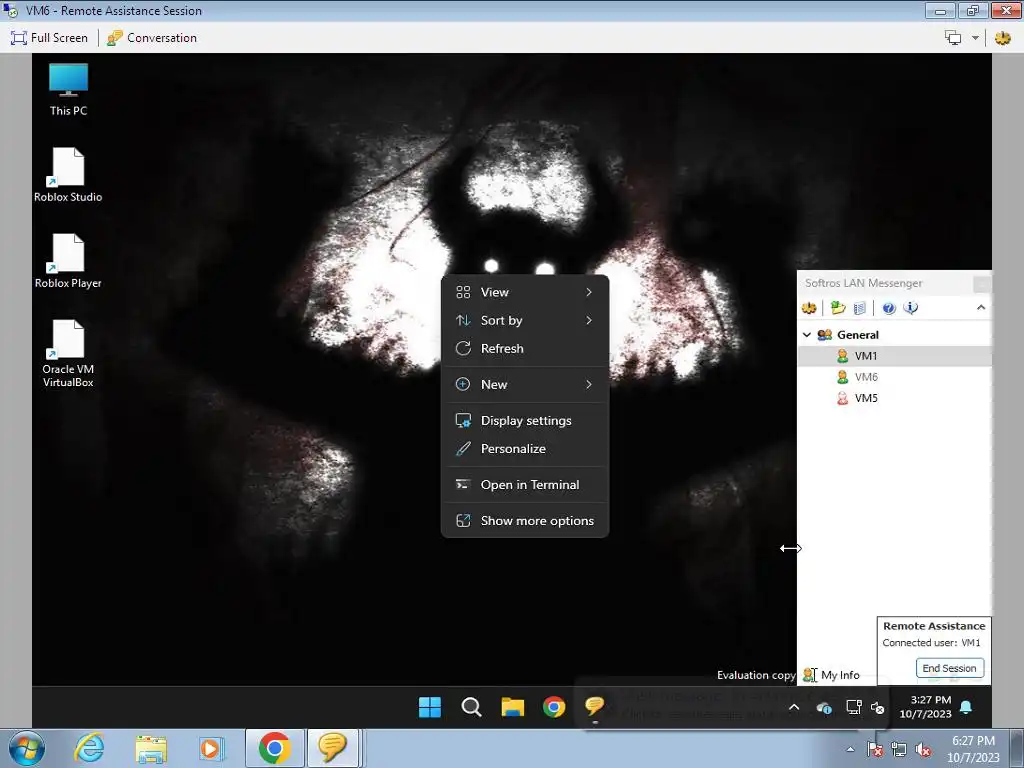This screenshot has width=1024, height=768.
Task: Click the Softros LAN Messenger panel title-bar button
Action: click(982, 283)
